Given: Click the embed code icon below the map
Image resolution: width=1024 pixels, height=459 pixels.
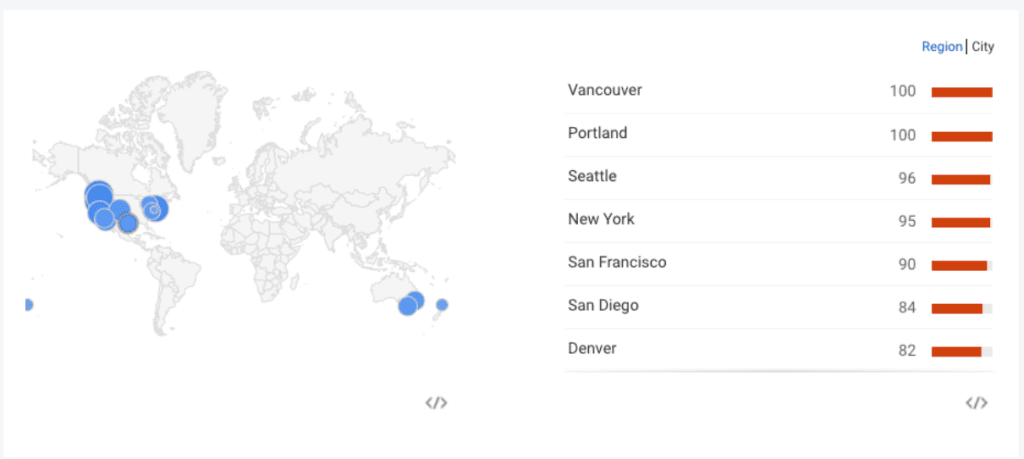Looking at the screenshot, I should click(436, 403).
